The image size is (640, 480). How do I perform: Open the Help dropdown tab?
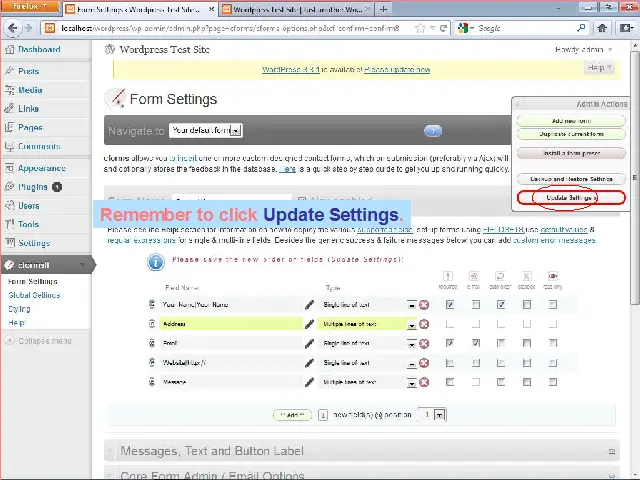click(x=599, y=68)
